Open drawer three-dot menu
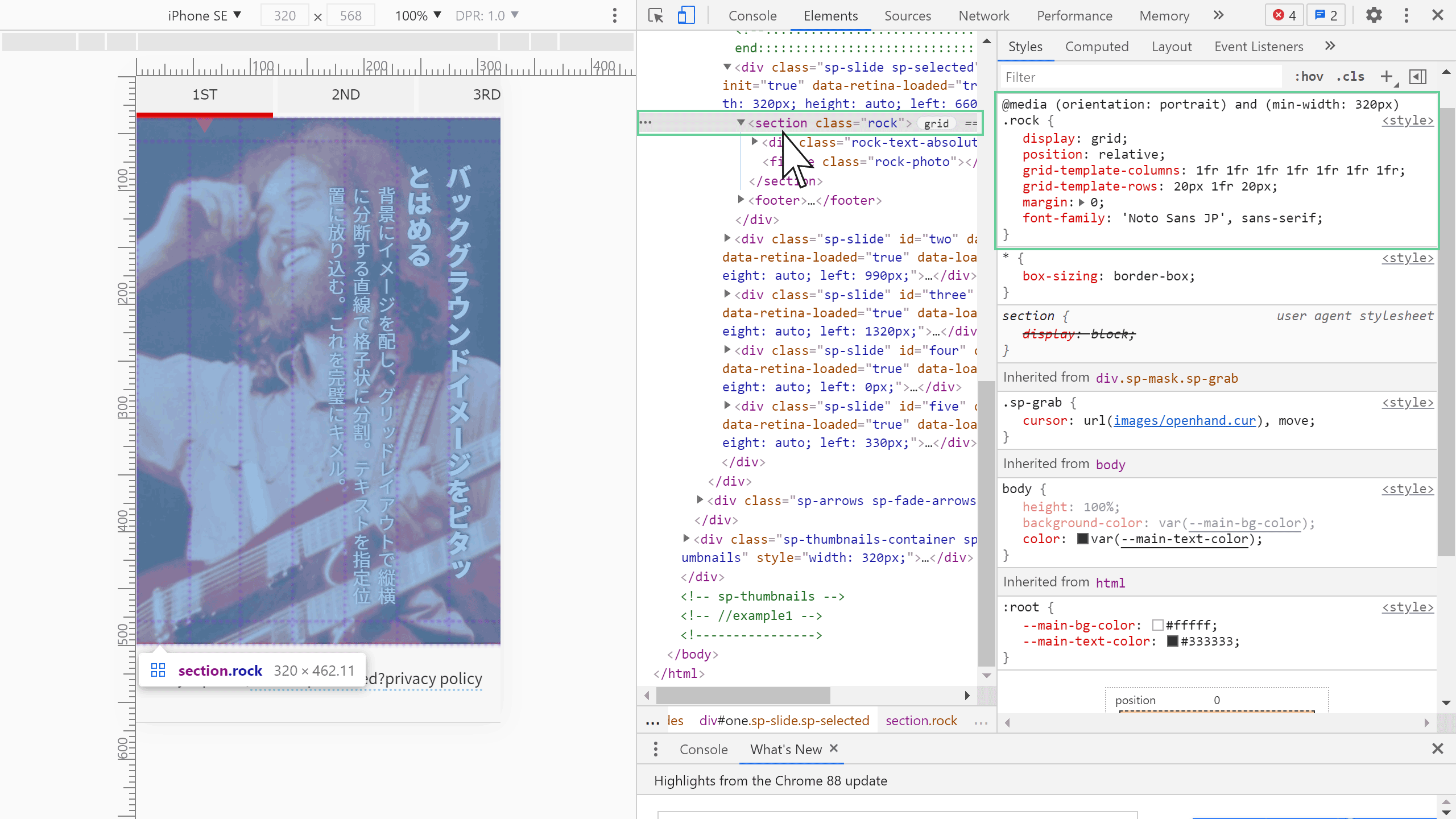Screen dimensions: 1456x819 click(x=656, y=749)
